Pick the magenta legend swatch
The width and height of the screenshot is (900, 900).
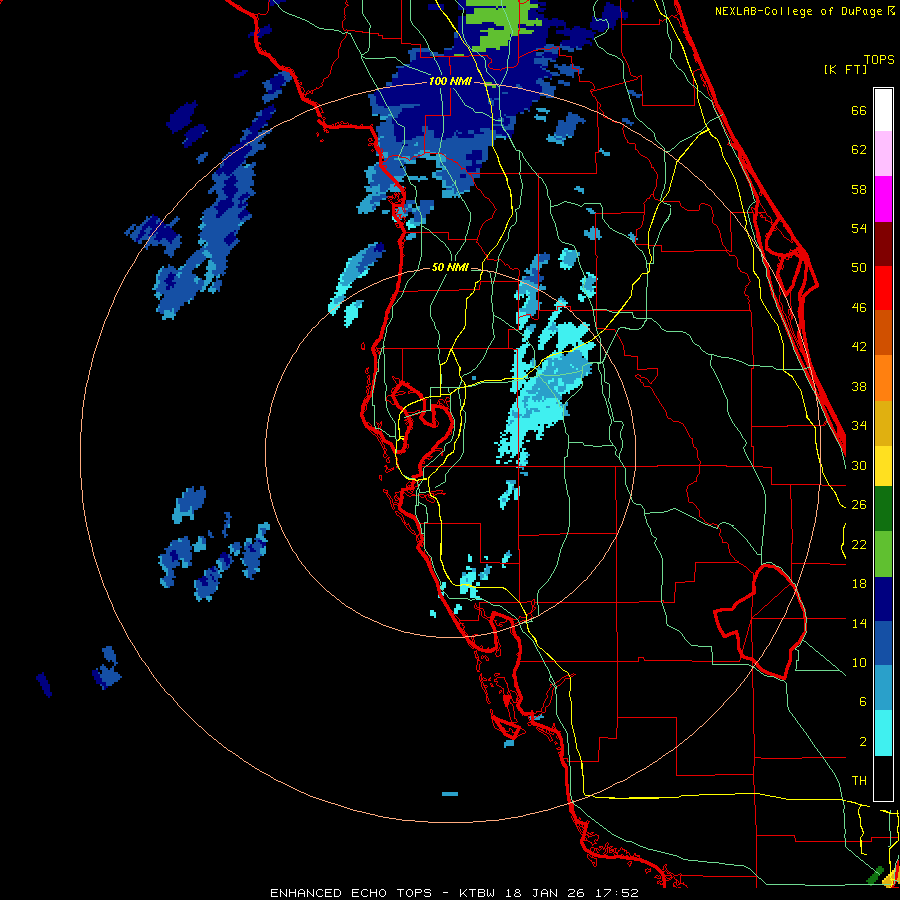click(x=883, y=199)
